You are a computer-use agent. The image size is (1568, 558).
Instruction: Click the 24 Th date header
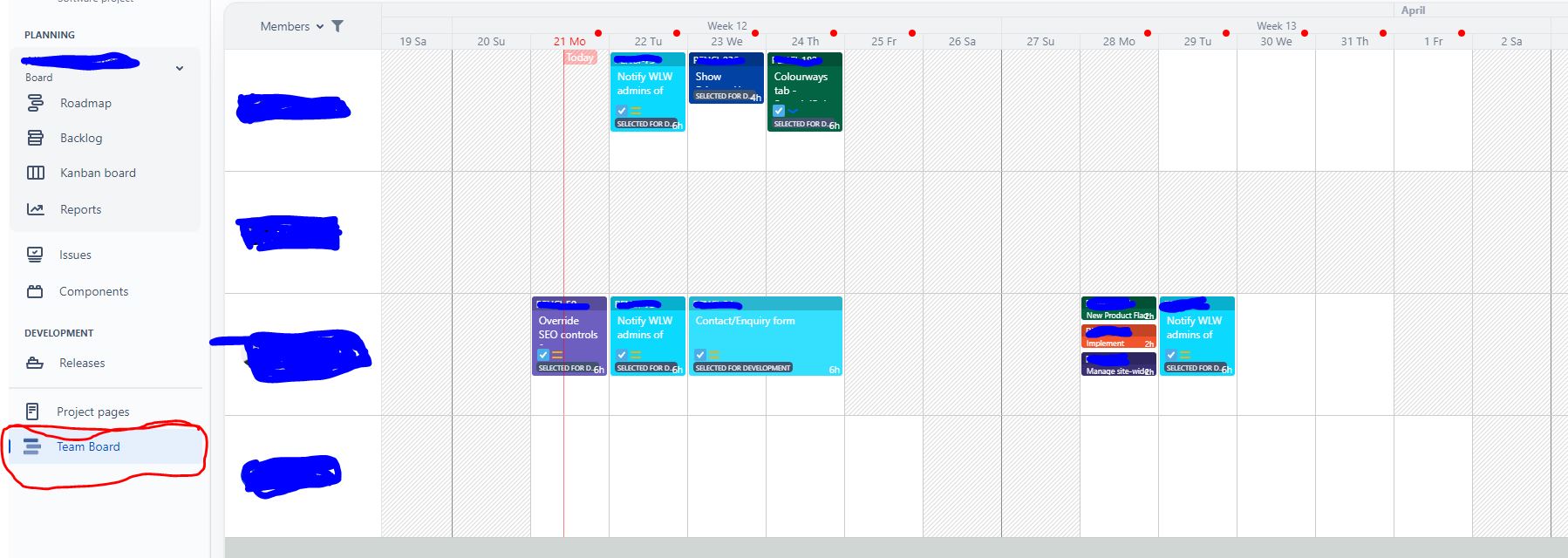pos(805,41)
